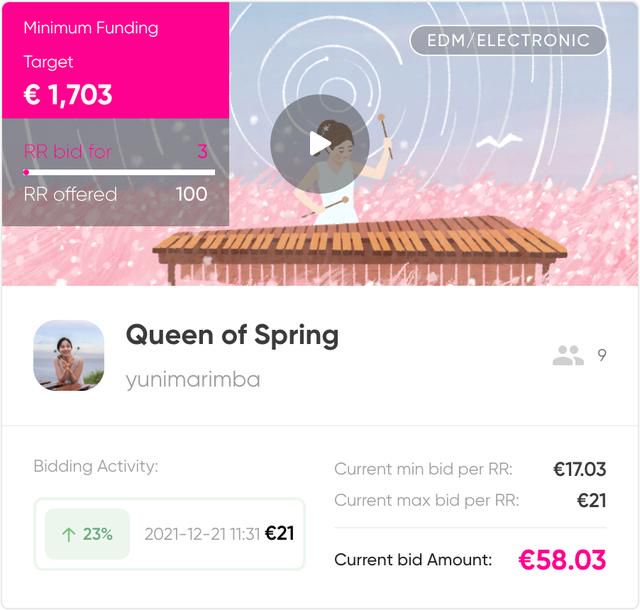
Task: Click the pink progress bar handle dot
Action: pos(26,172)
